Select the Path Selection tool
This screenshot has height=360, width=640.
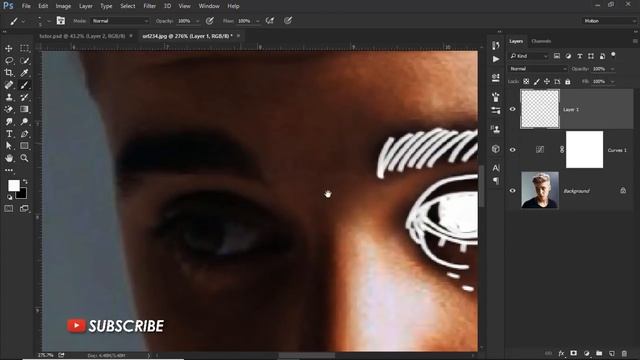pos(9,146)
